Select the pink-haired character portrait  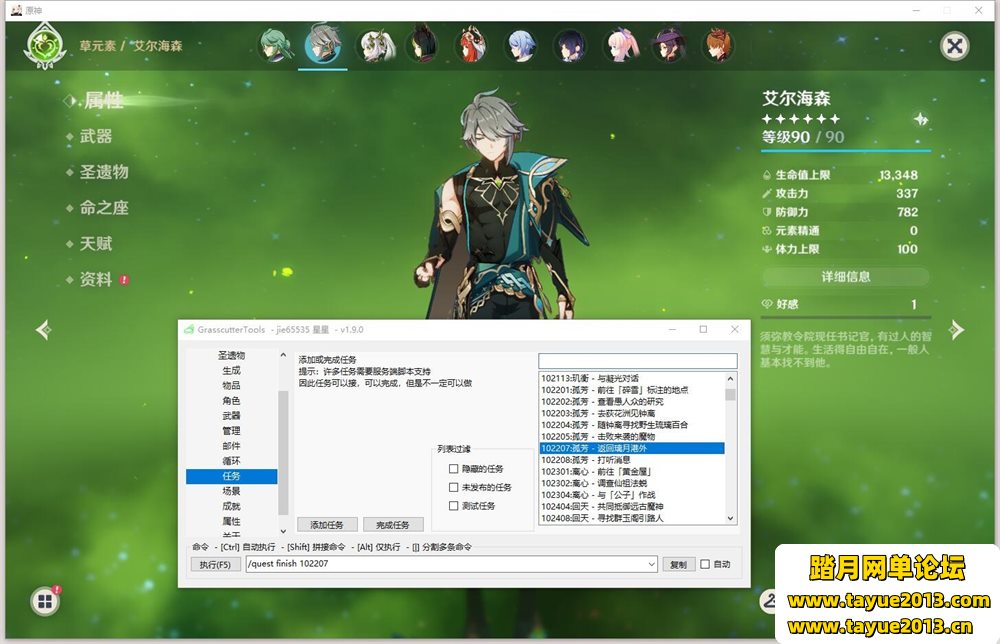click(619, 45)
